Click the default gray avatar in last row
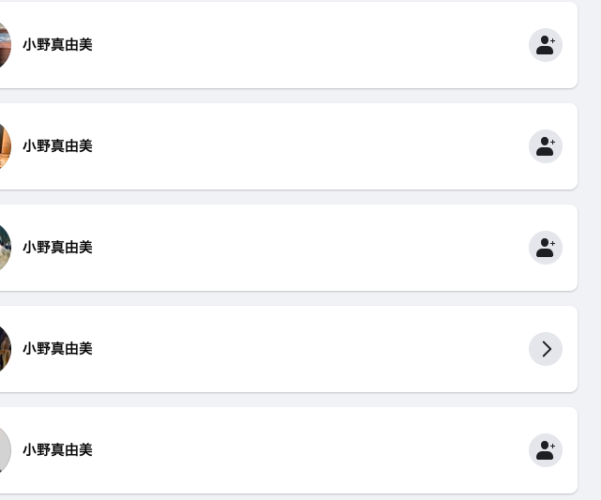This screenshot has width=601, height=500. (5, 450)
